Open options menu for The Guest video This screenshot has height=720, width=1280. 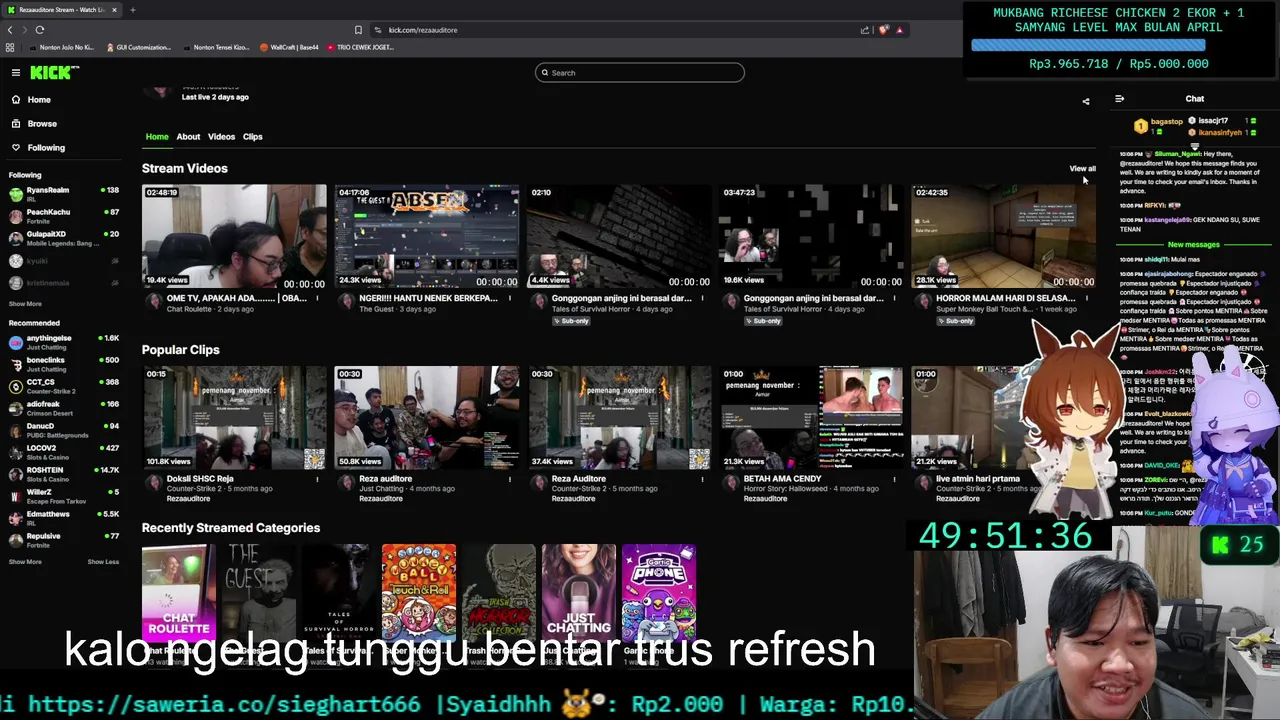510,298
